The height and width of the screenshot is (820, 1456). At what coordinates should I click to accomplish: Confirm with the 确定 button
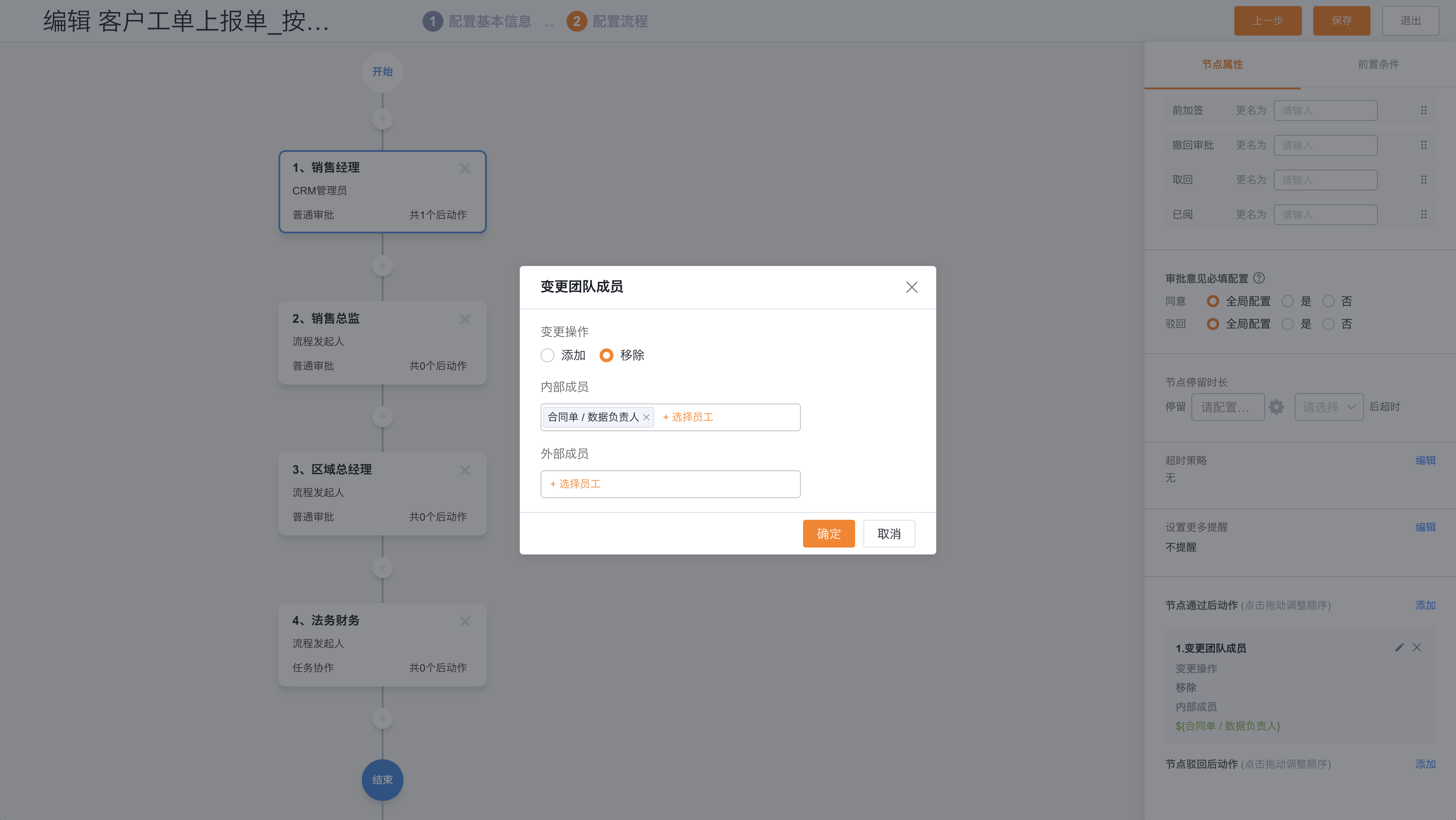click(x=829, y=534)
